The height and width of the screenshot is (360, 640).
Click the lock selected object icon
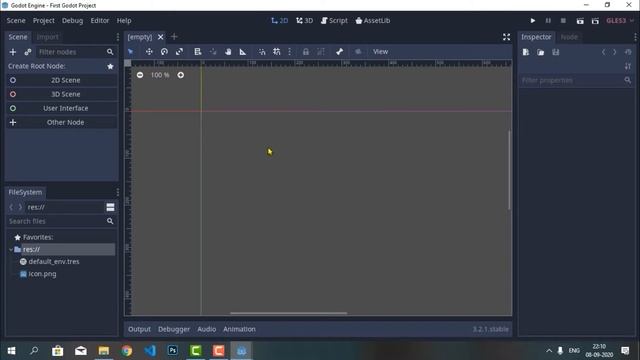(x=306, y=52)
